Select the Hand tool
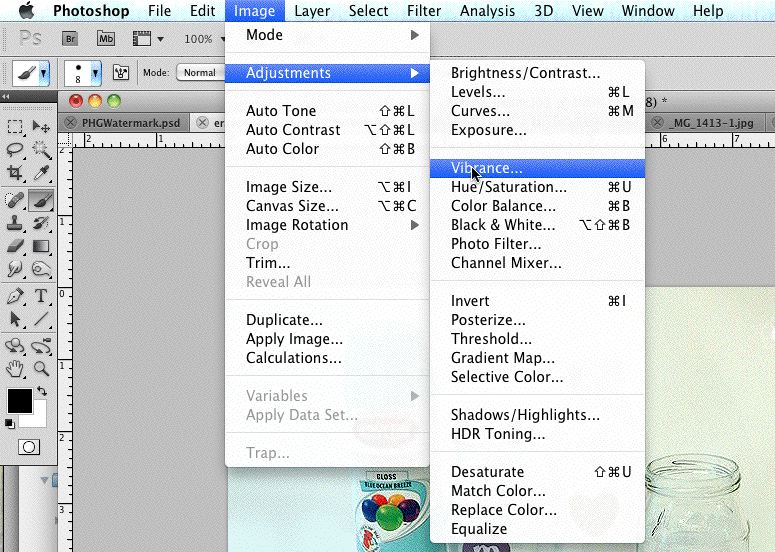 [x=15, y=369]
